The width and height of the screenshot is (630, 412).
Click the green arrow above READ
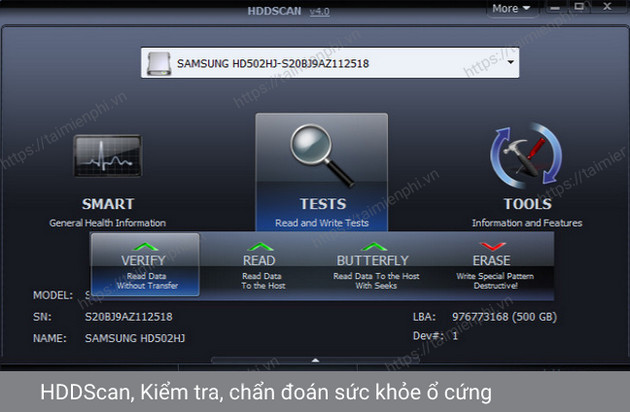click(x=260, y=246)
